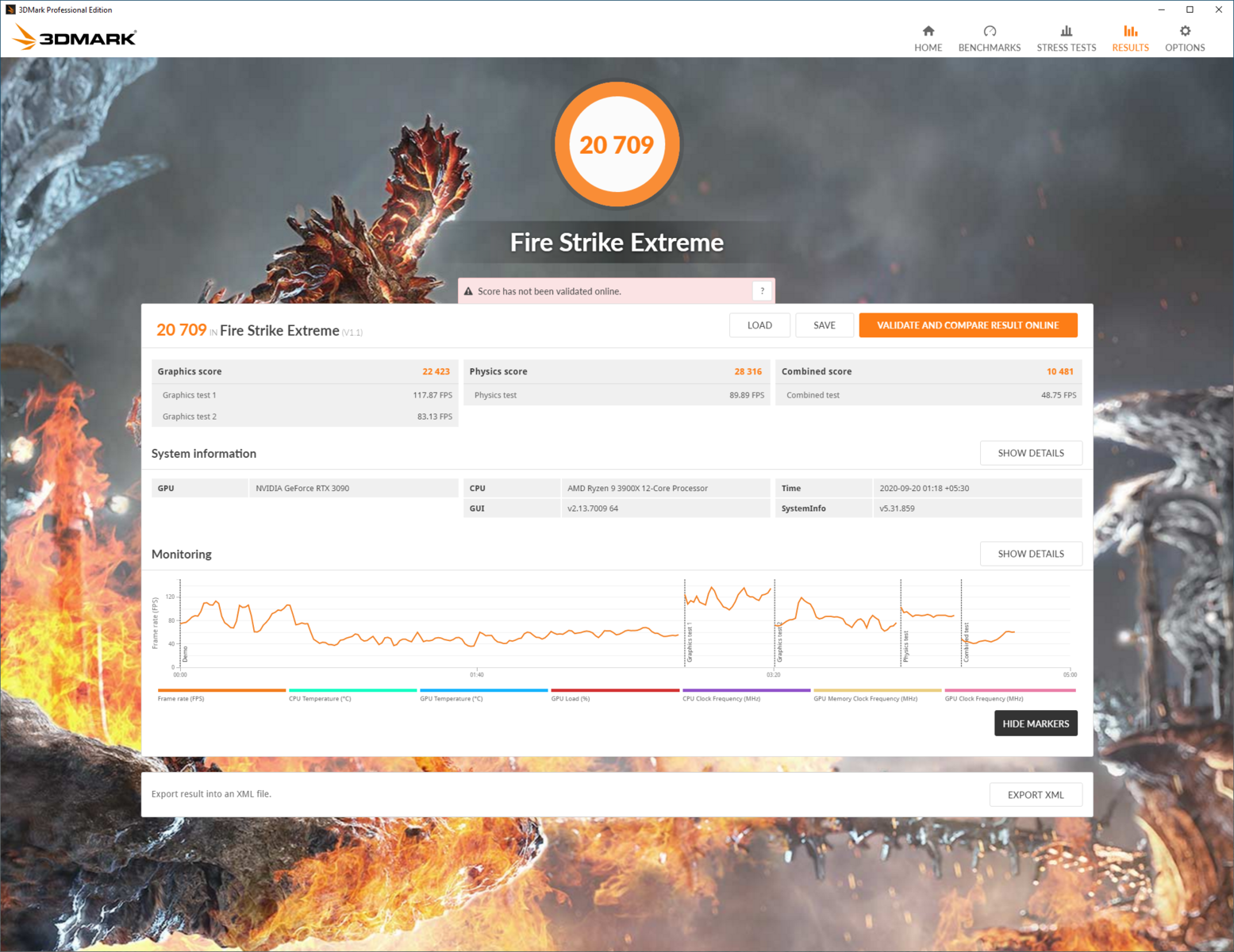Click the Results chart icon

point(1130,31)
